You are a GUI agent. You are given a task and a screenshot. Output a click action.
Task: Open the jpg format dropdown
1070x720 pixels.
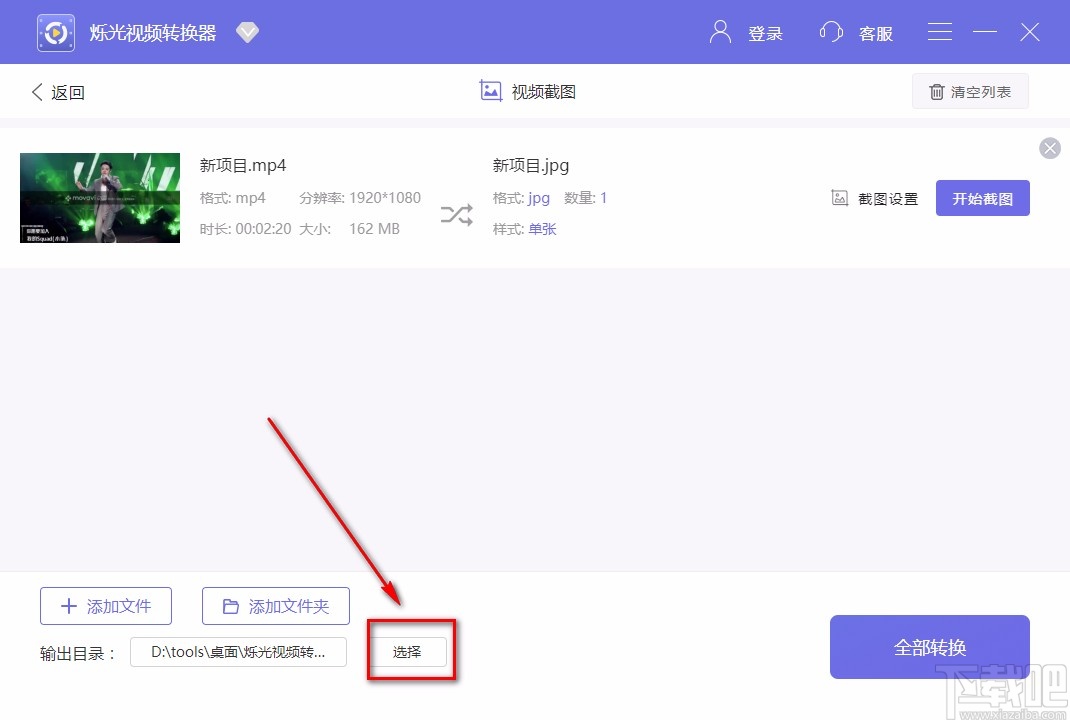[539, 198]
